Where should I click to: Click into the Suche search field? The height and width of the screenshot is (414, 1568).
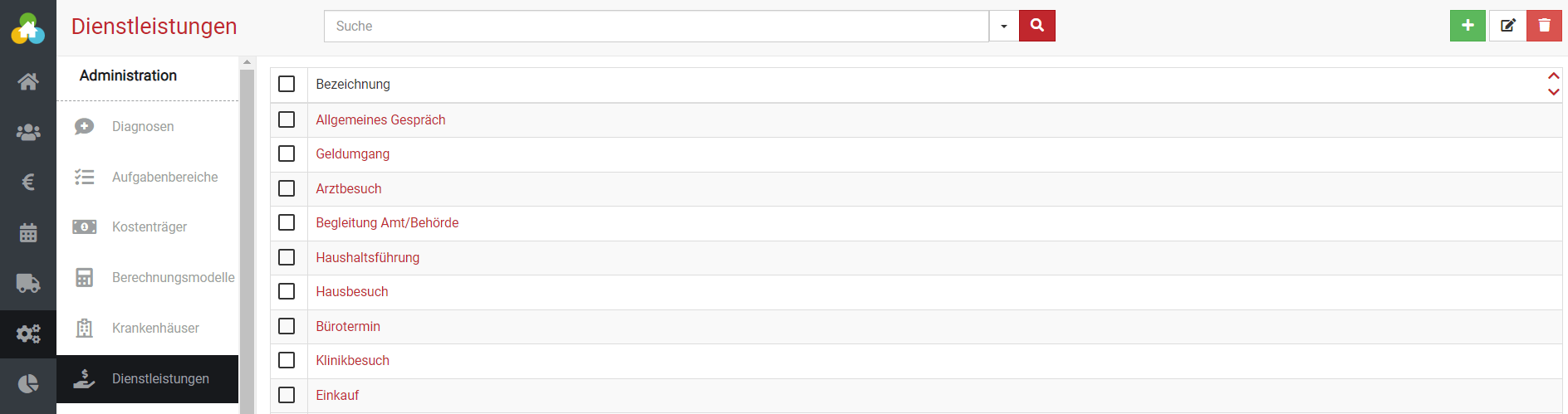coord(656,26)
